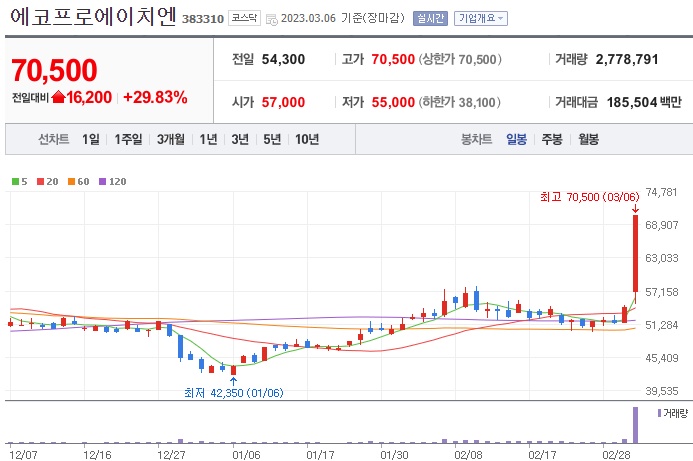693x461 pixels.
Task: Click the tallest purple volume bar
Action: (x=636, y=425)
